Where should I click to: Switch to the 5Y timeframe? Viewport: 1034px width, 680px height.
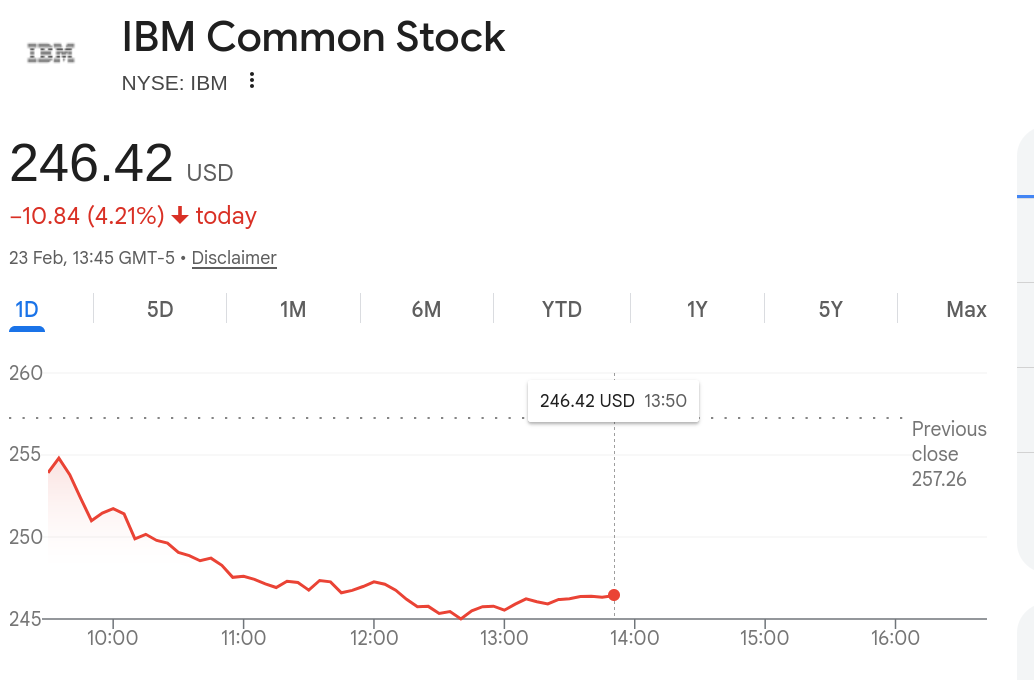pyautogui.click(x=829, y=310)
